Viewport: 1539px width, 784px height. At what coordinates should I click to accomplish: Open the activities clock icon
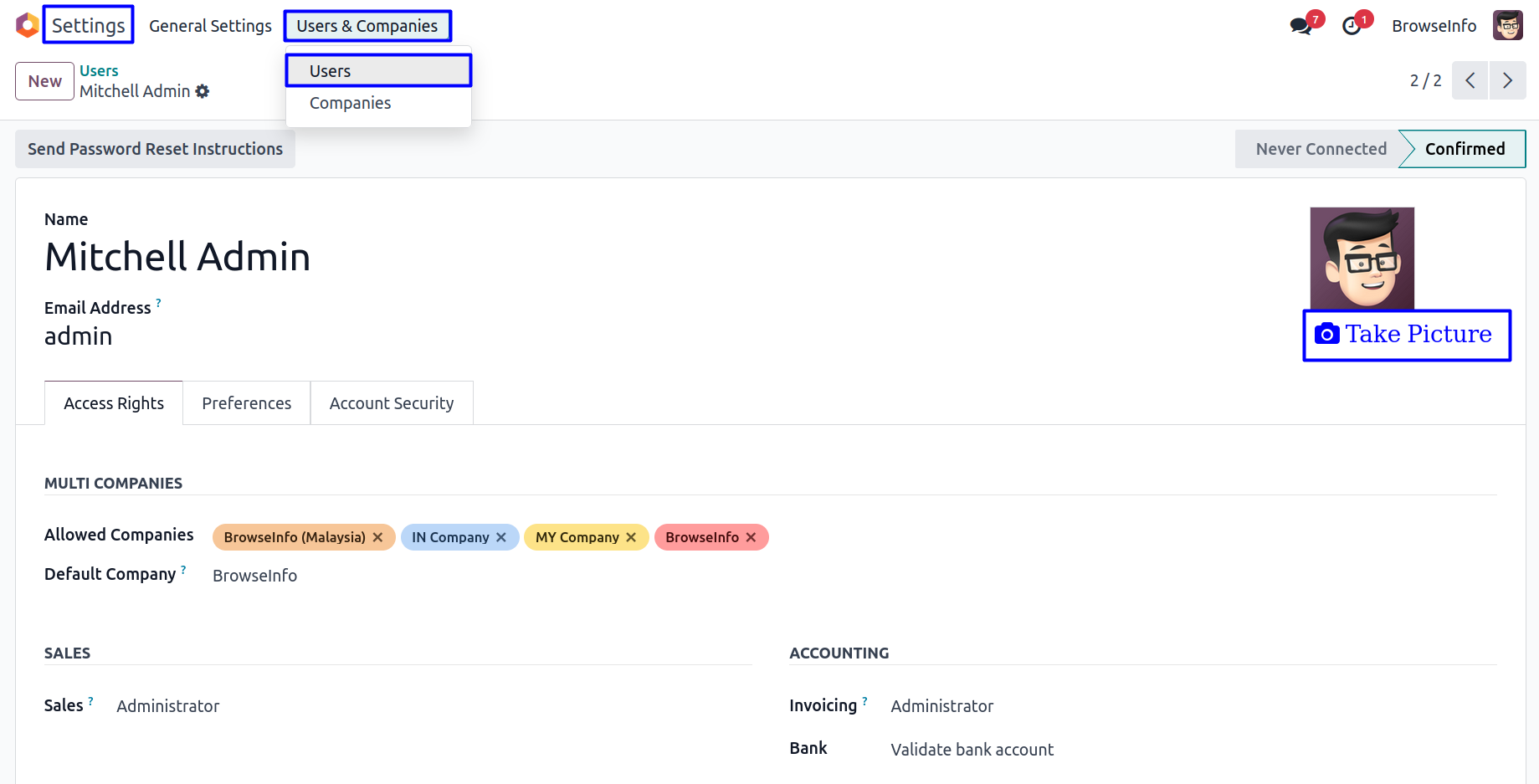pyautogui.click(x=1352, y=26)
